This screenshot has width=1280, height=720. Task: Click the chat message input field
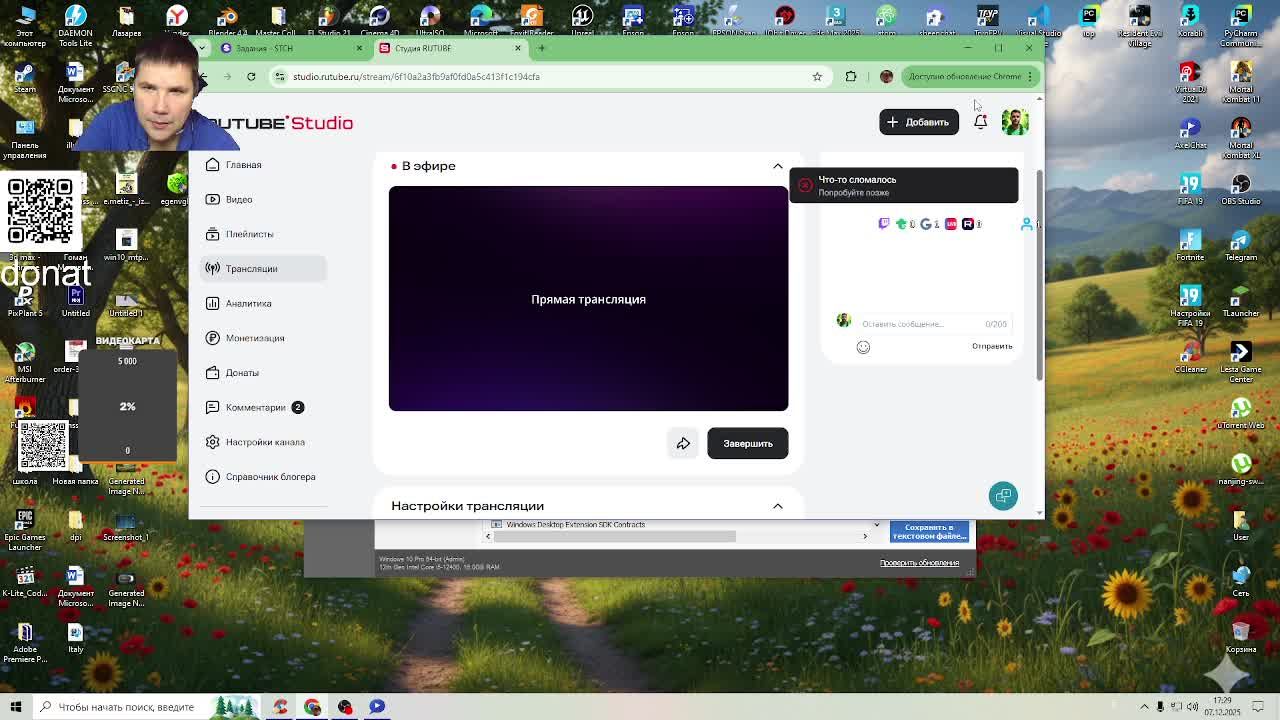(934, 324)
